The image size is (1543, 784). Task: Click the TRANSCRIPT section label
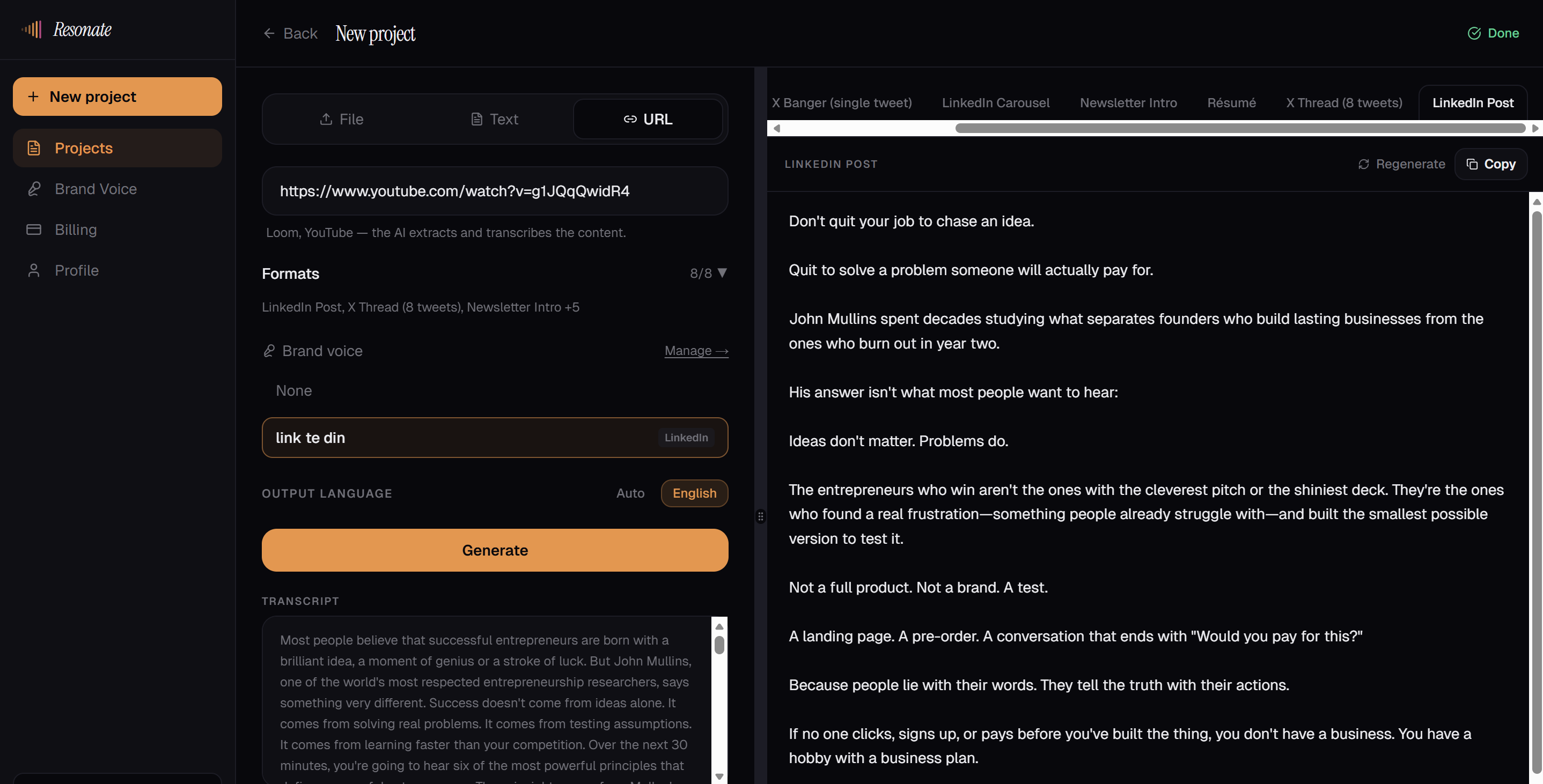[300, 601]
